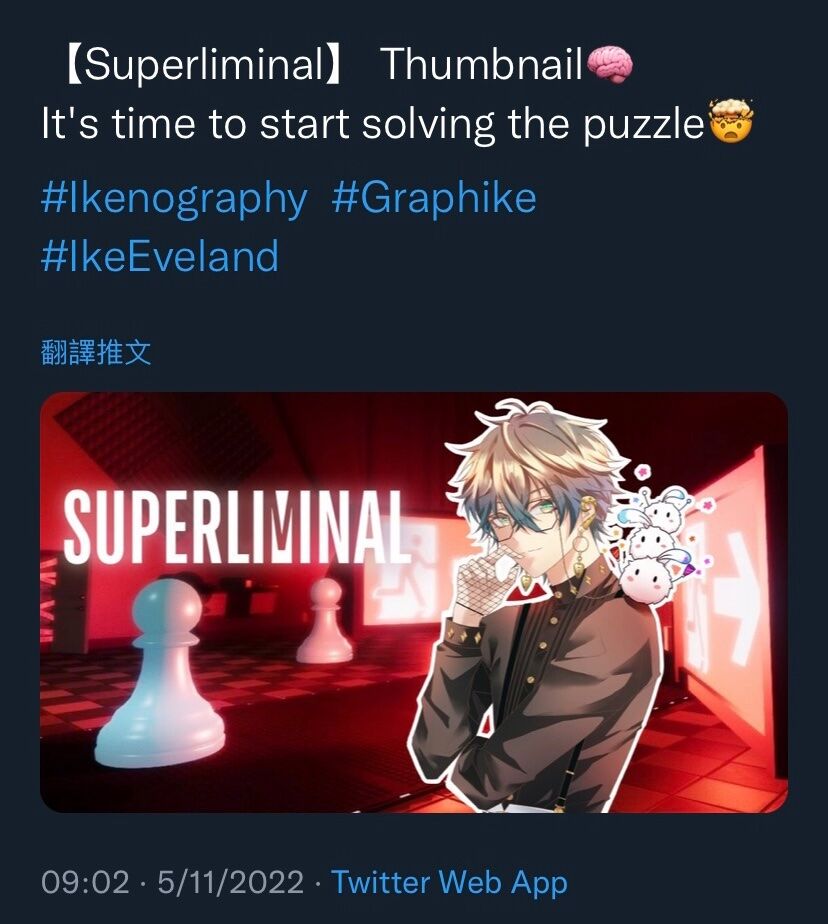Open the #Ikenography hashtag

(x=174, y=199)
